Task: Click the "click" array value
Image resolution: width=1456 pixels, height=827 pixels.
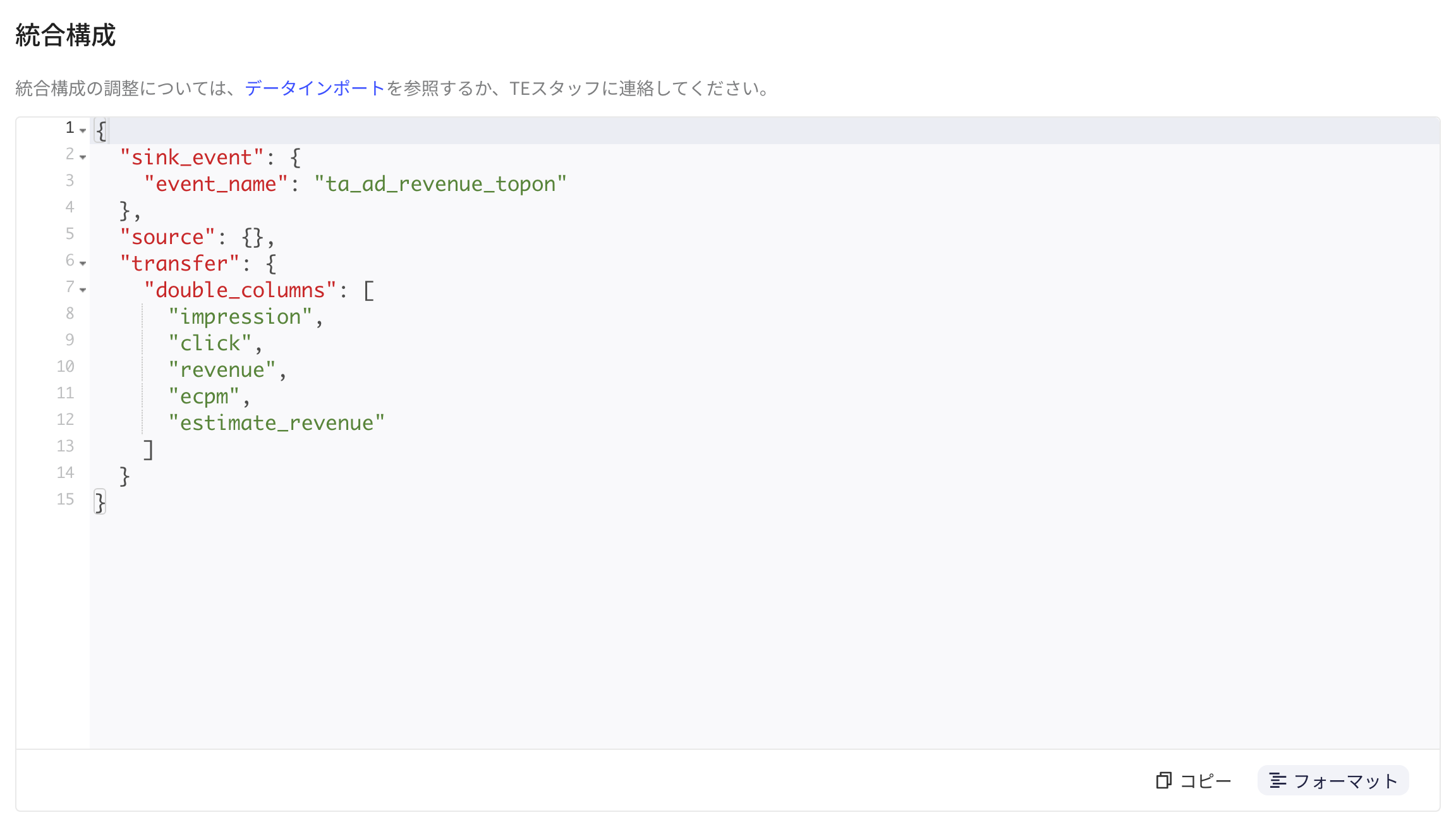Action: (x=210, y=343)
